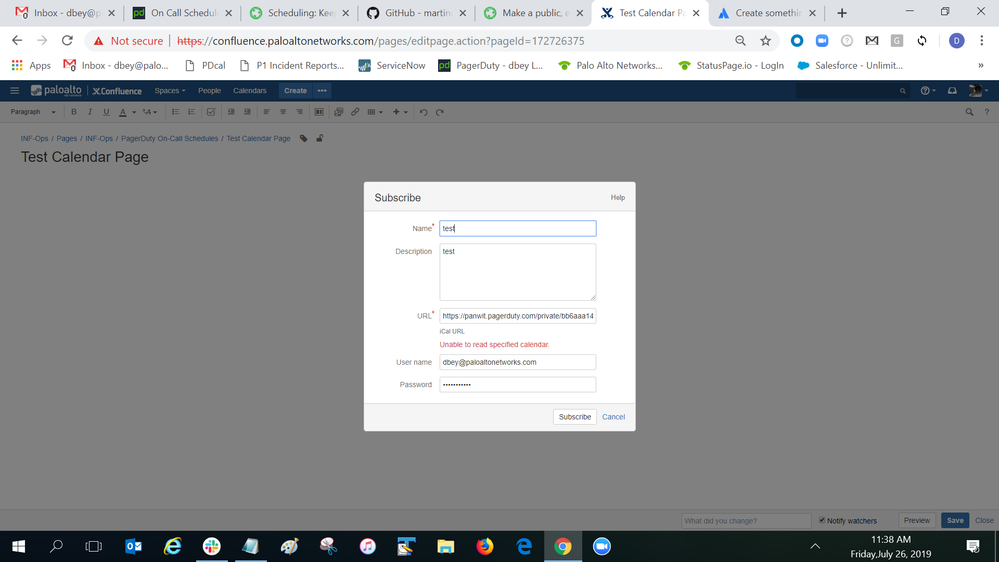The image size is (999, 562).
Task: Click the Create button in Confluence header
Action: click(x=295, y=90)
